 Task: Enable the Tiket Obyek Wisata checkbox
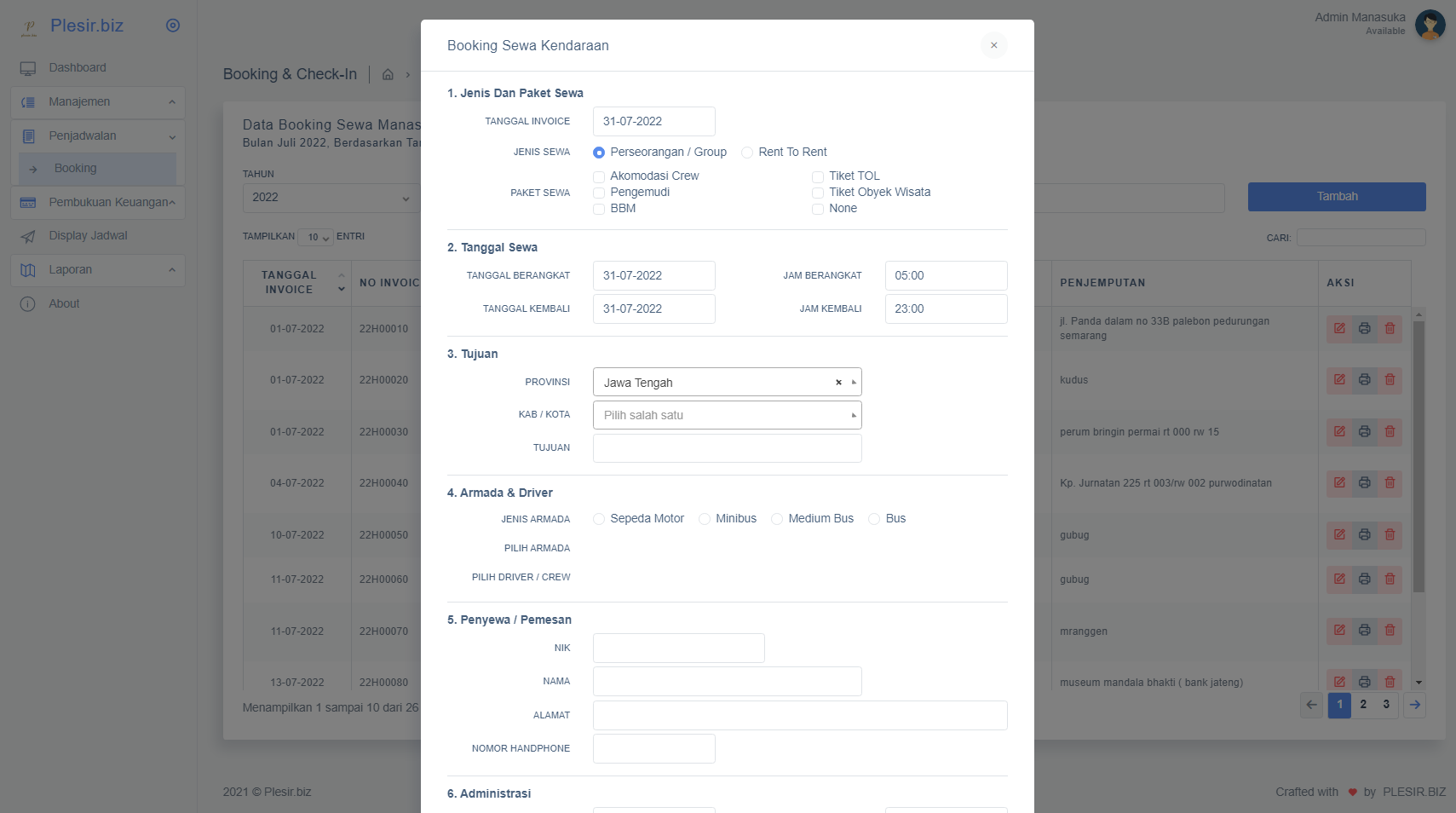pos(818,193)
